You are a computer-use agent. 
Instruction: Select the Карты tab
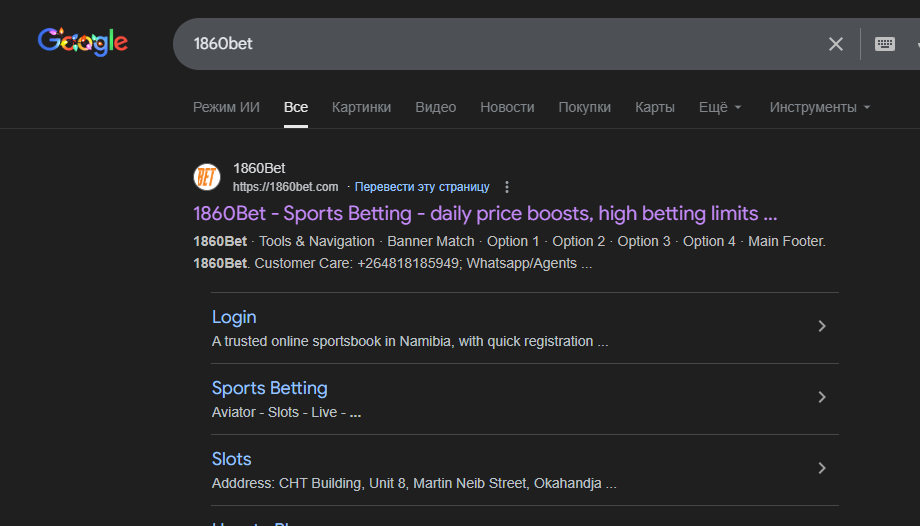tap(655, 107)
